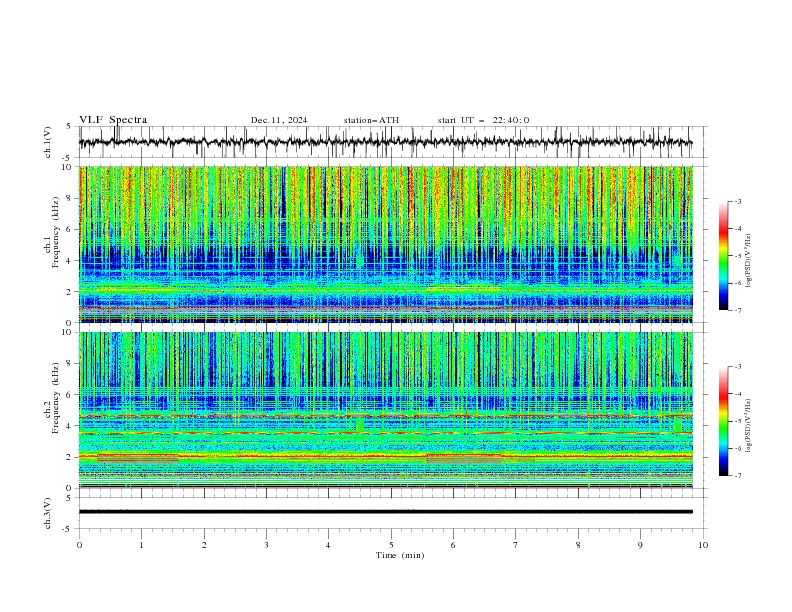Click the "10" tick on the time axis
Viewport: 792px width, 612px height.
(703, 545)
